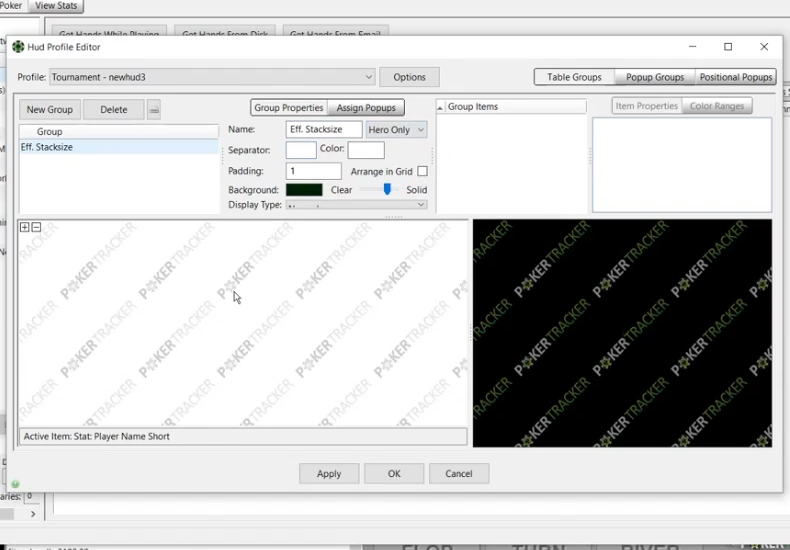Viewport: 790px width, 550px height.
Task: Click the Group column header
Action: (x=119, y=131)
